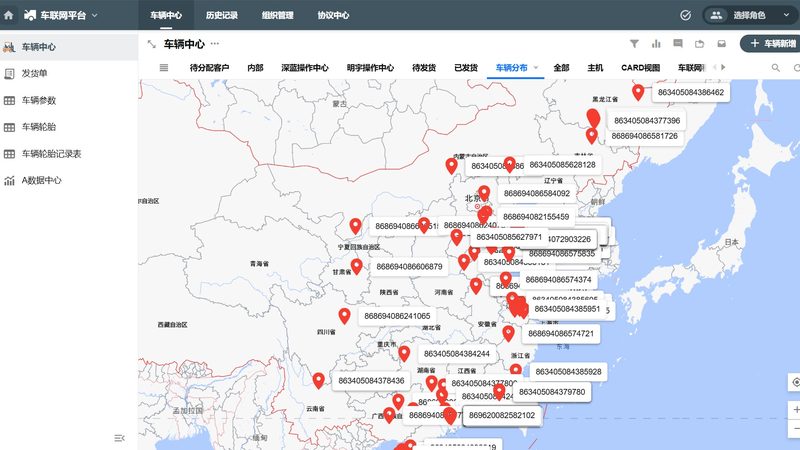This screenshot has width=800, height=450.
Task: Click map label 863405084379780
Action: (x=552, y=392)
